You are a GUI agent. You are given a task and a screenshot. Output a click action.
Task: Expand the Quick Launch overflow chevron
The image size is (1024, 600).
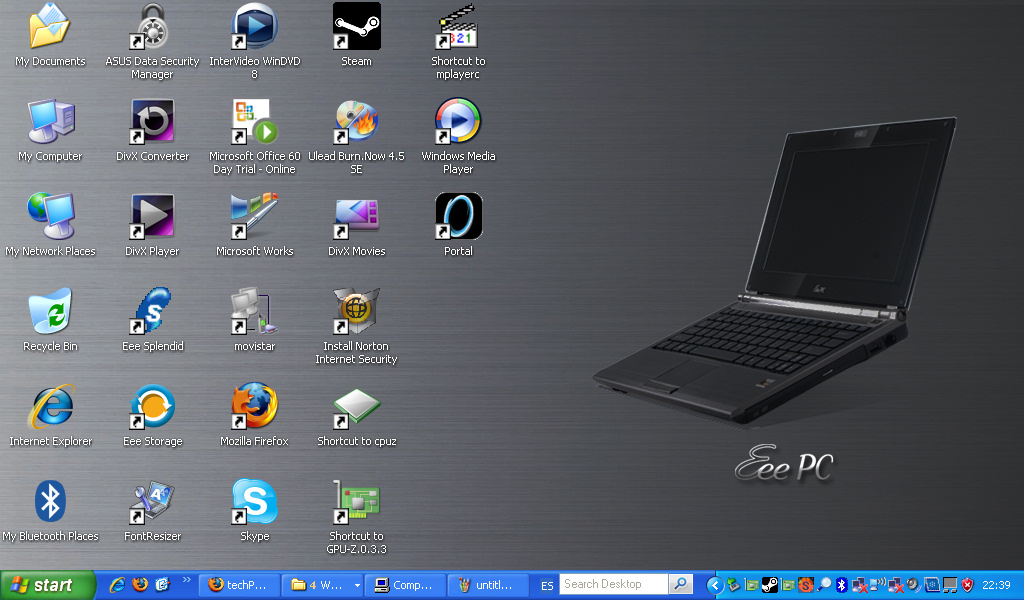pos(186,580)
